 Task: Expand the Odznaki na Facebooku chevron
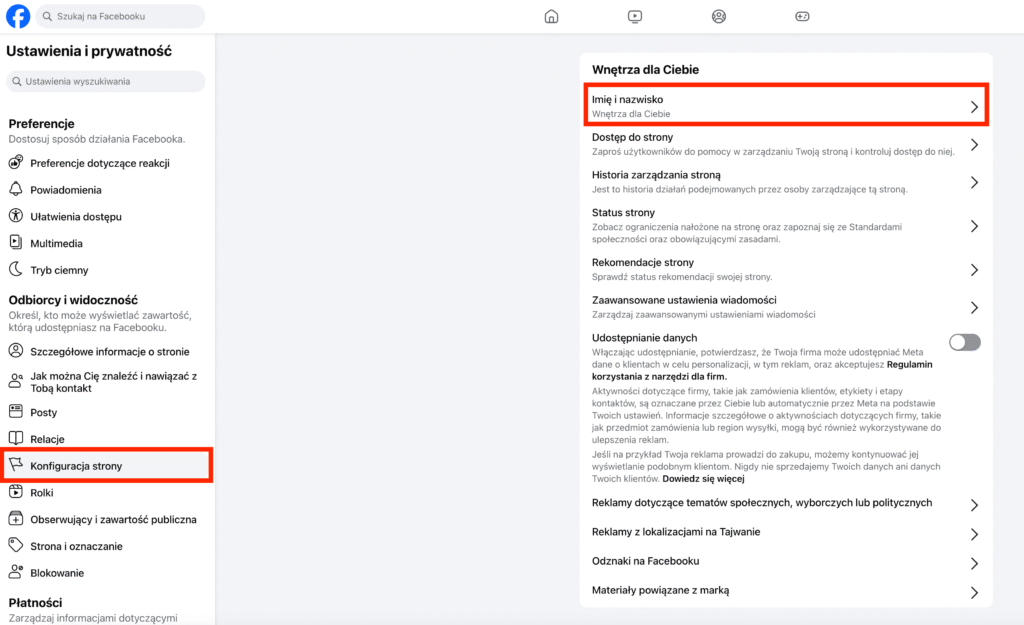coord(974,564)
